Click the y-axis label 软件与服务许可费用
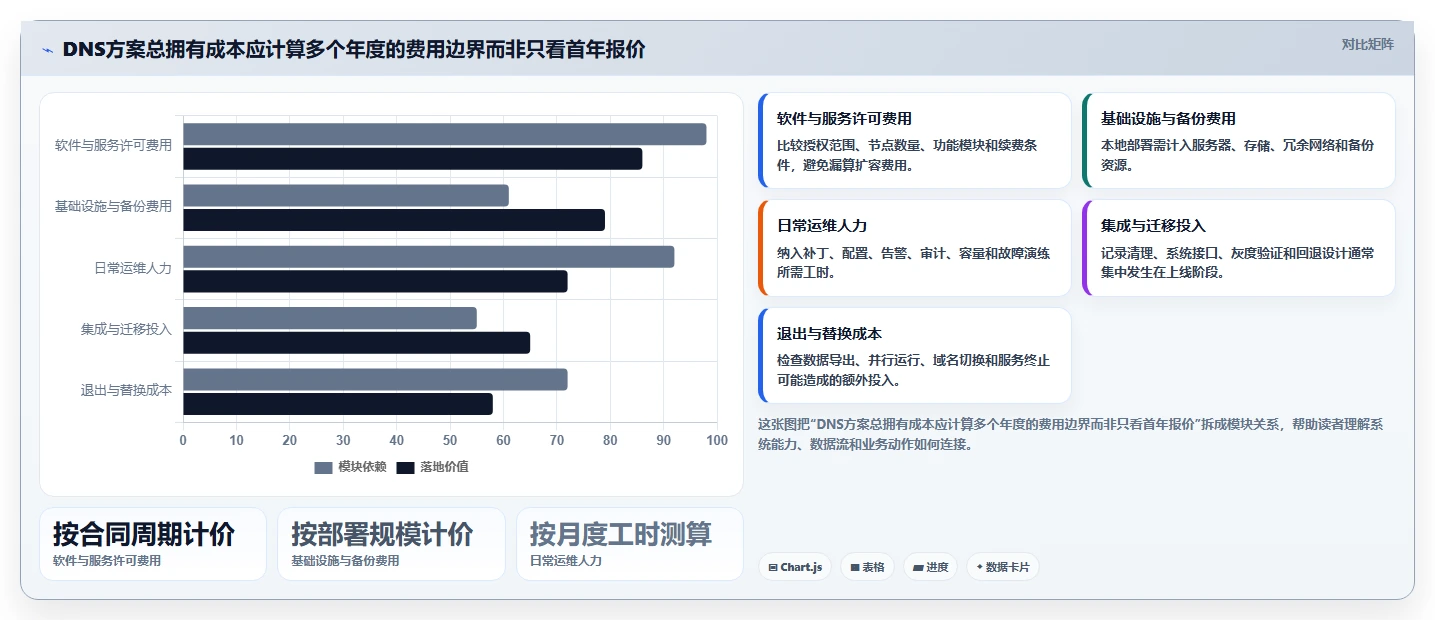The height and width of the screenshot is (620, 1435). [x=113, y=145]
